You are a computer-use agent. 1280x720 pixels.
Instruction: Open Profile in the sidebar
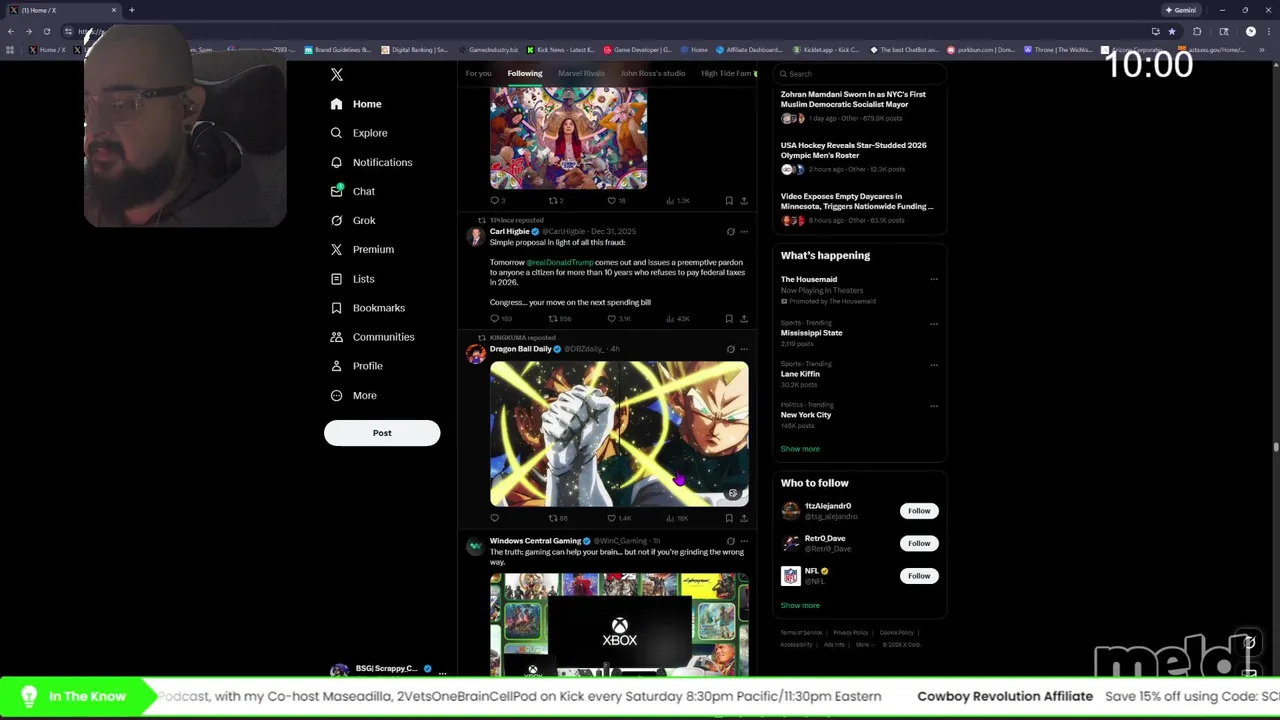tap(357, 366)
